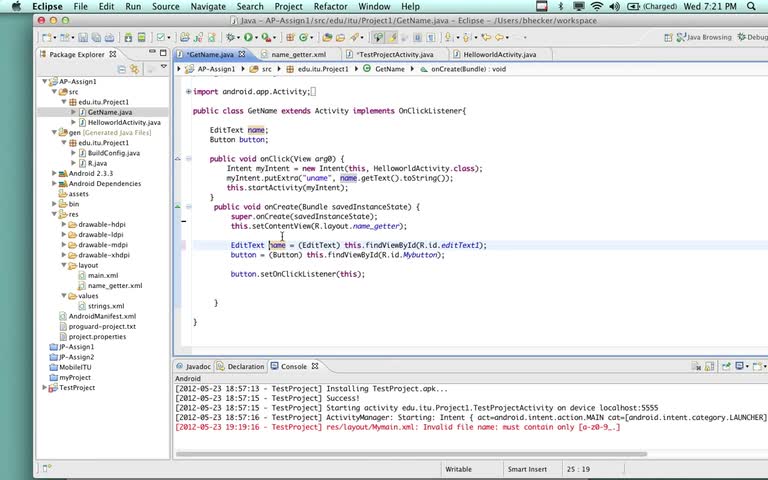Click the edu.itu.Project1 breadcrumb segment
The height and width of the screenshot is (480, 768).
(322, 69)
